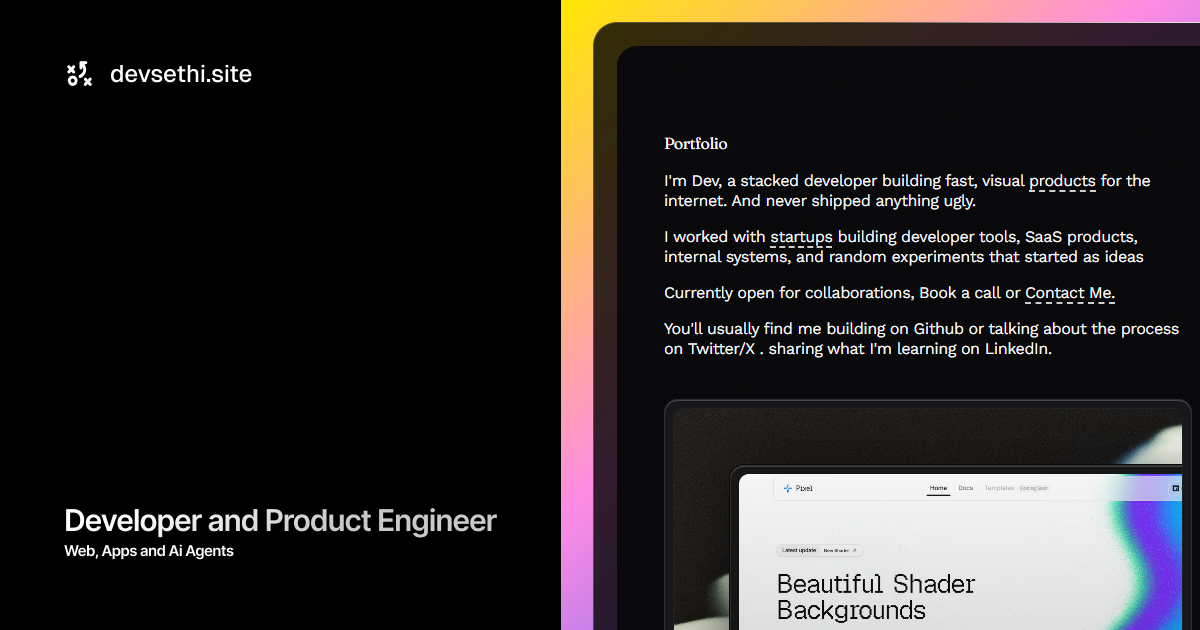Click the devsethi.site logo icon
This screenshot has height=630, width=1200.
(79, 74)
